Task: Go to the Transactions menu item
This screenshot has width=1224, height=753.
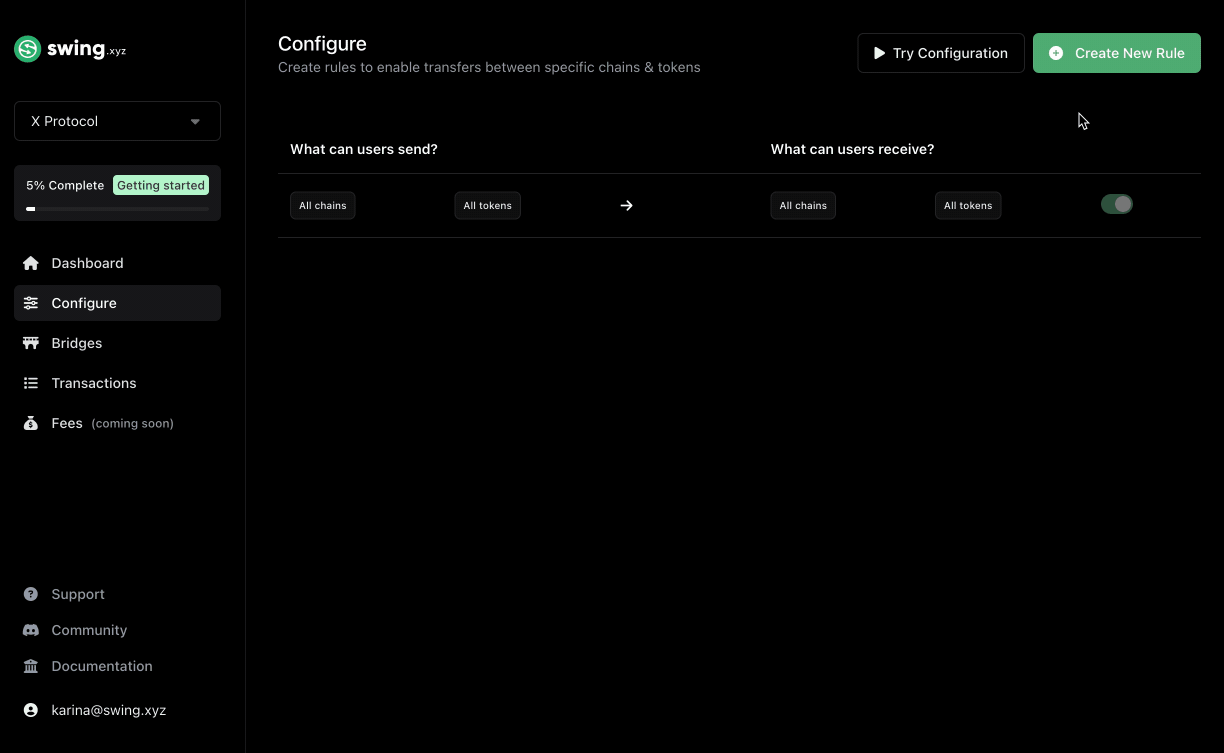Action: [94, 383]
